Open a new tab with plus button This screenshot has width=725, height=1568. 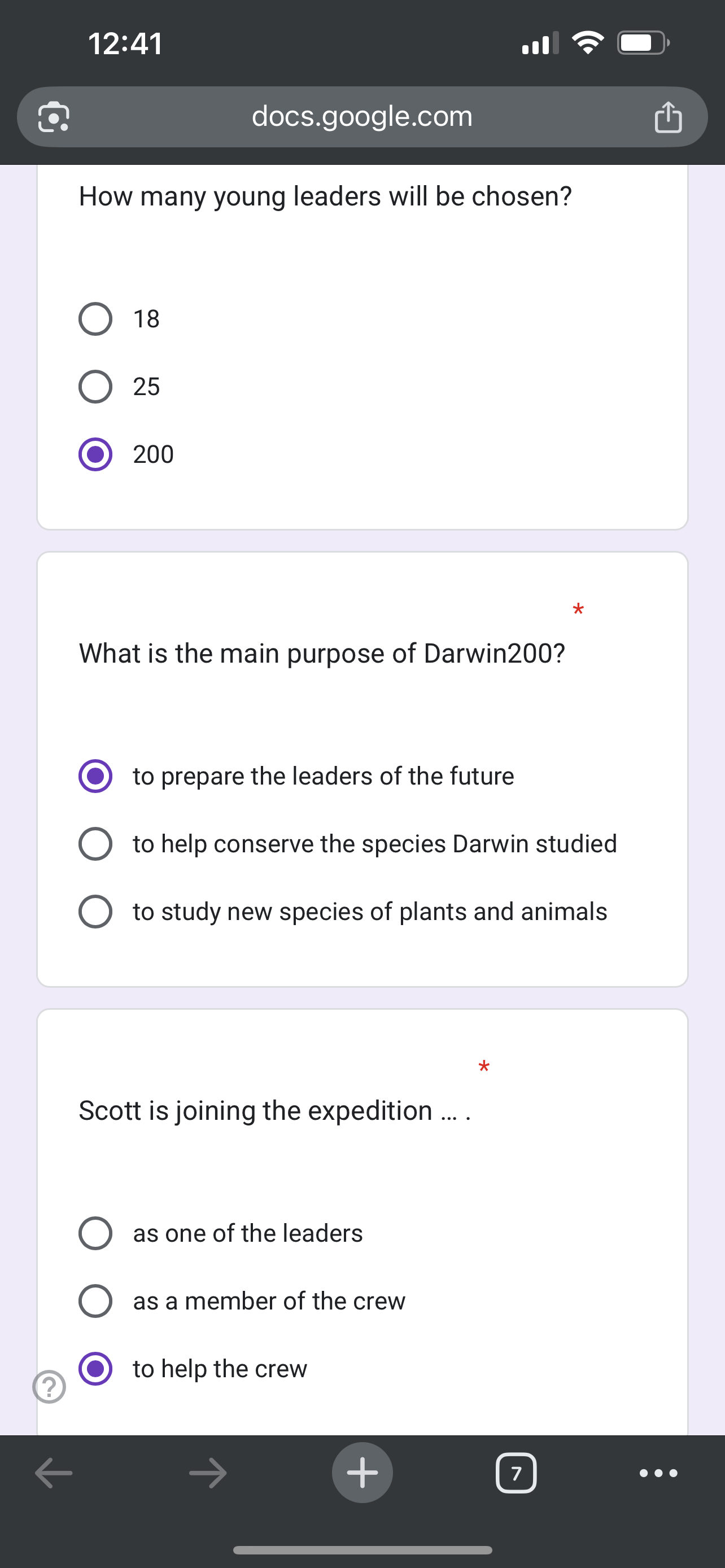(362, 1473)
